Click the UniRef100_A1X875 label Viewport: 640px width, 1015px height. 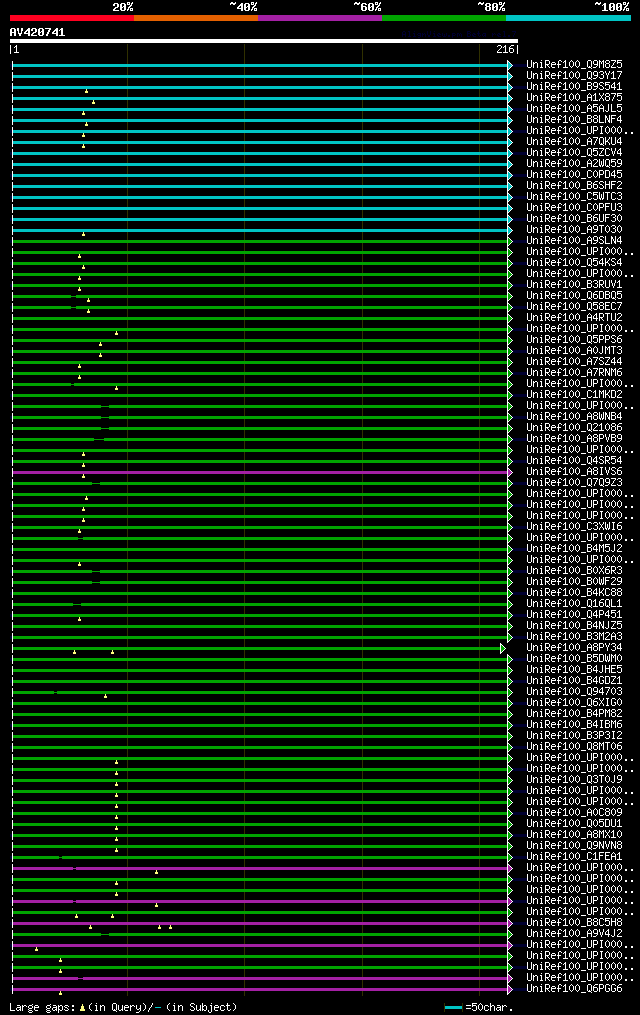pos(574,98)
